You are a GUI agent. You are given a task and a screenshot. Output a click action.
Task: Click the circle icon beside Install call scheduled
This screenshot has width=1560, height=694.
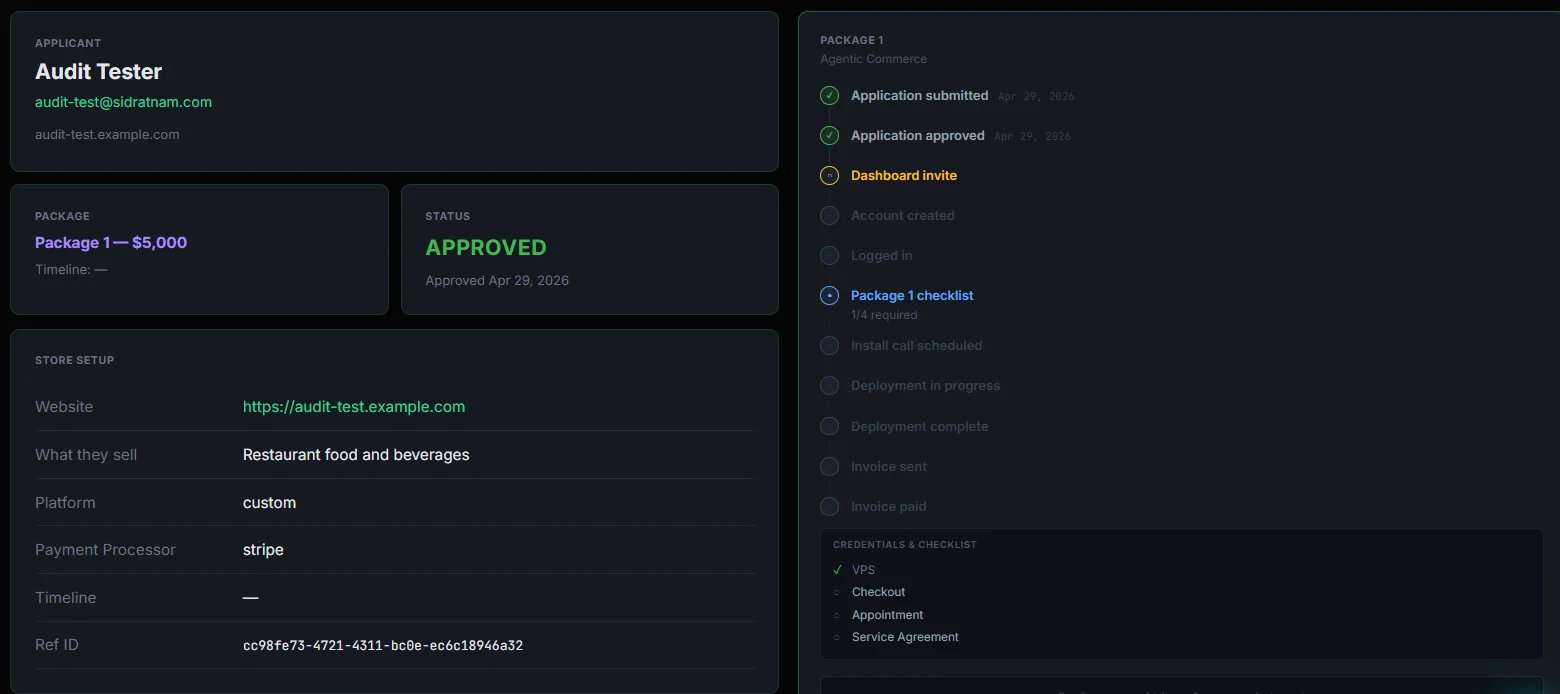click(829, 346)
